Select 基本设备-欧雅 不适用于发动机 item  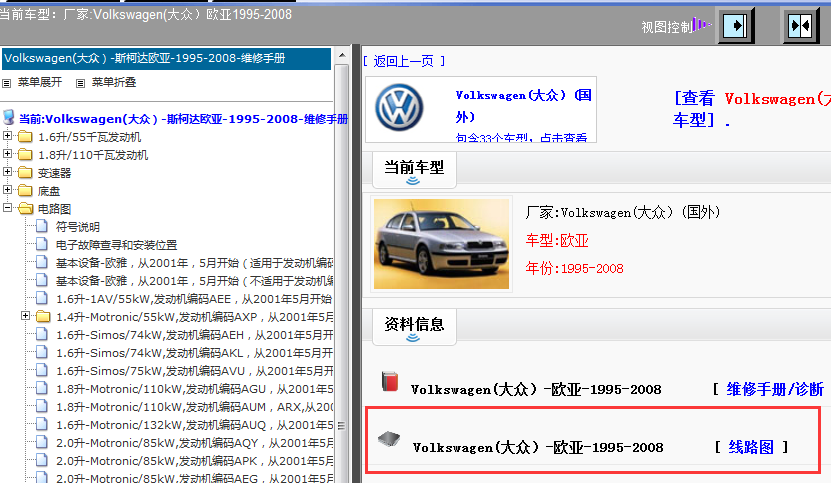click(195, 281)
